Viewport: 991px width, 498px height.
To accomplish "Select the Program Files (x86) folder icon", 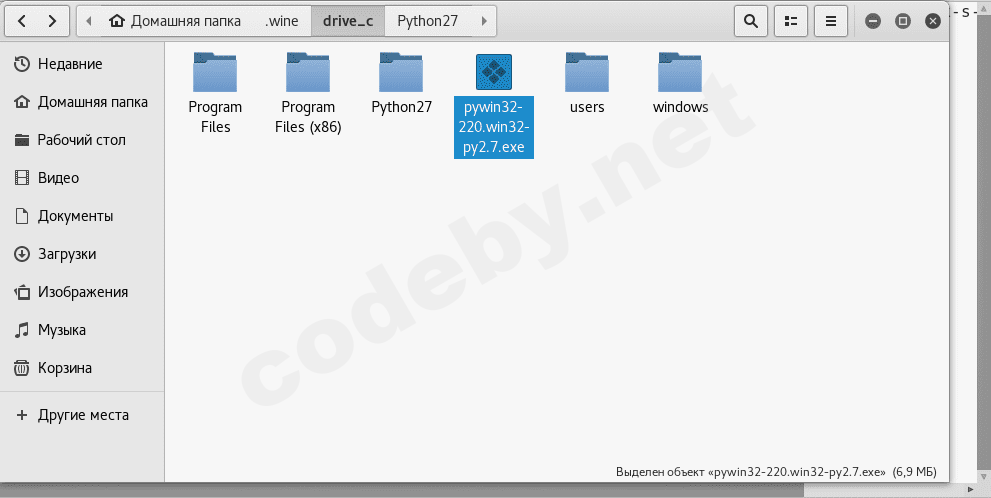I will click(308, 72).
